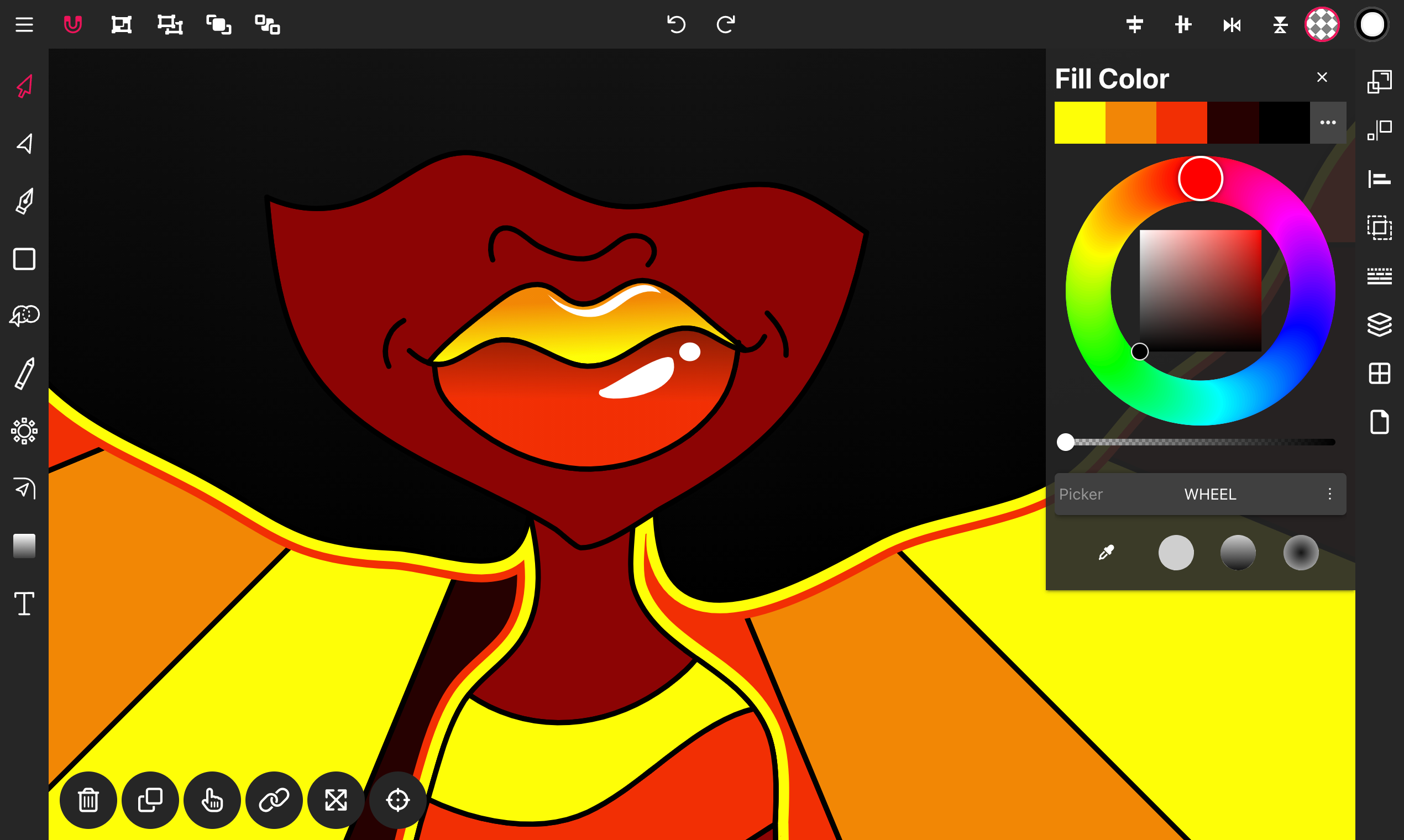
Task: Duplicate the selection using the bottom copy button
Action: point(149,800)
